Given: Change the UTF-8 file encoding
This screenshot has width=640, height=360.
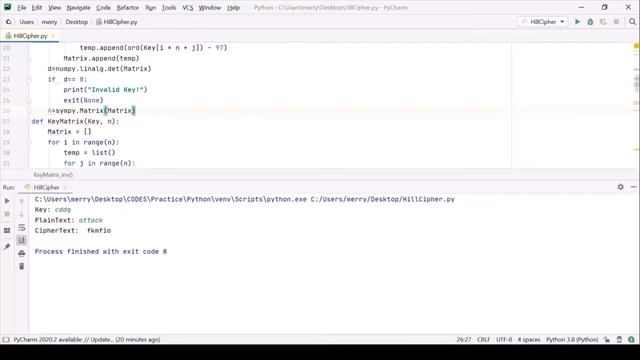Looking at the screenshot, I should 504,340.
